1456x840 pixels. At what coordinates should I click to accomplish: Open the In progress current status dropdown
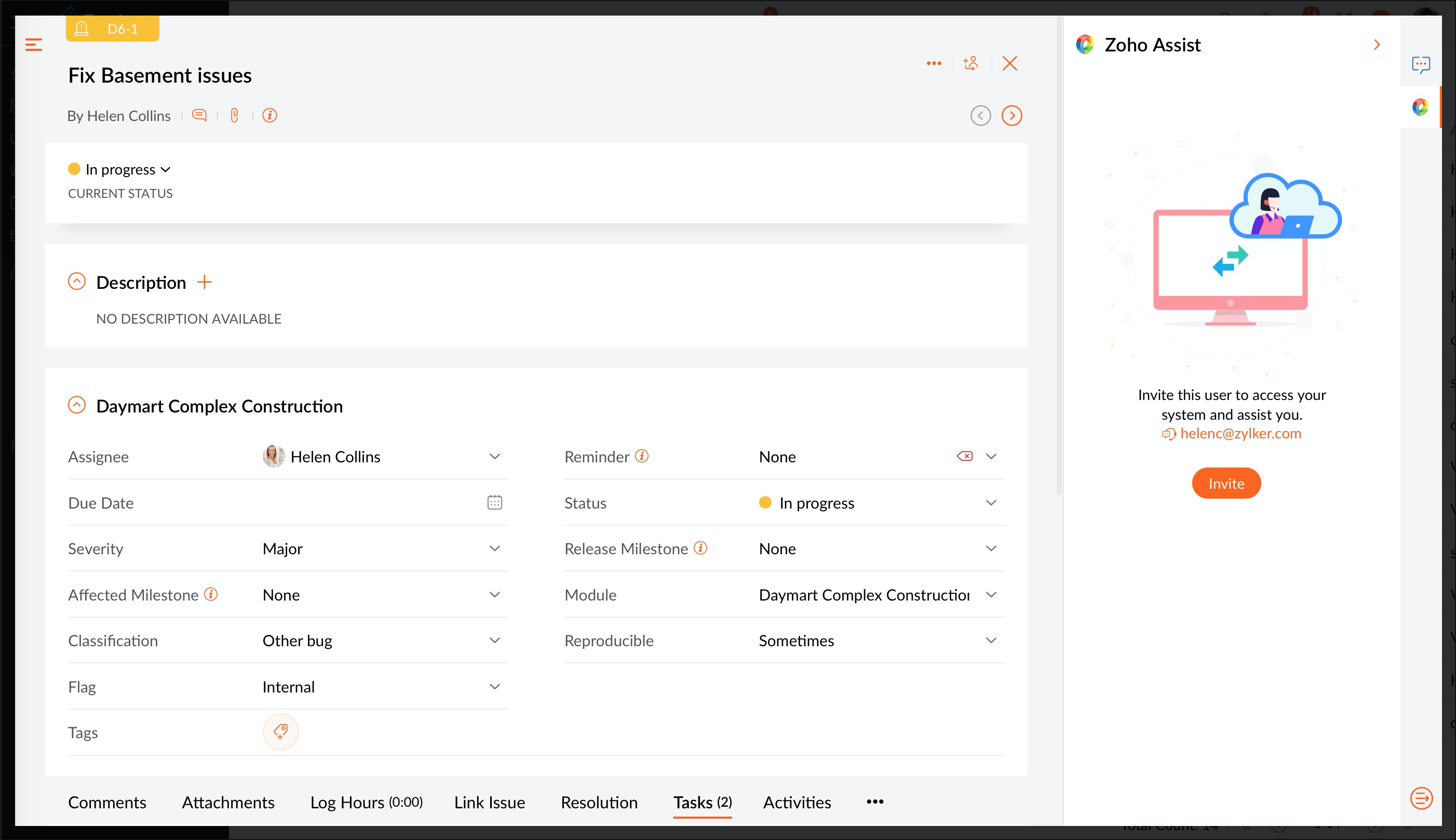point(120,170)
